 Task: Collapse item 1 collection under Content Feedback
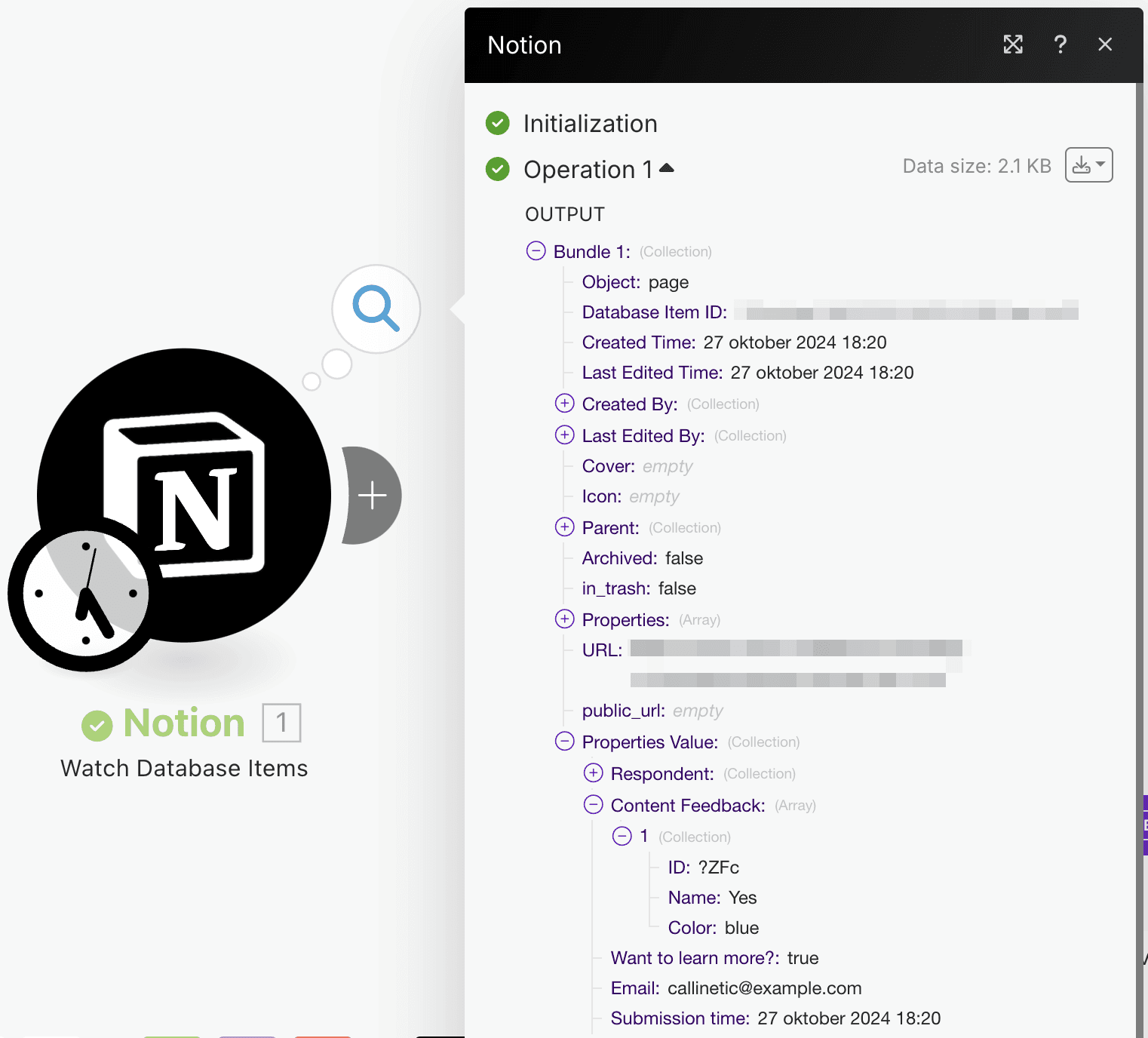point(622,836)
